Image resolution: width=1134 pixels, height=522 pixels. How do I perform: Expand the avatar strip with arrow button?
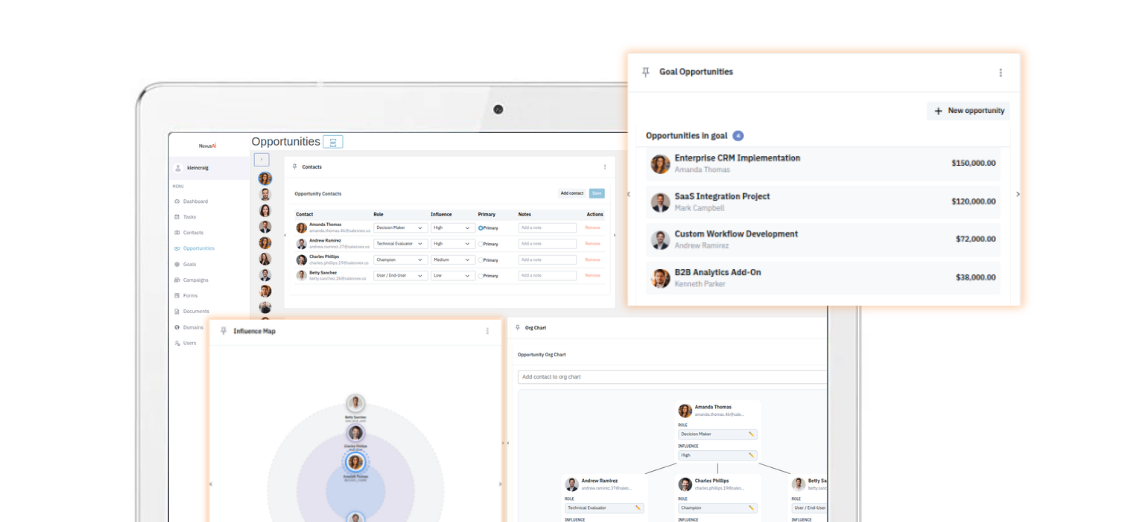(x=261, y=160)
